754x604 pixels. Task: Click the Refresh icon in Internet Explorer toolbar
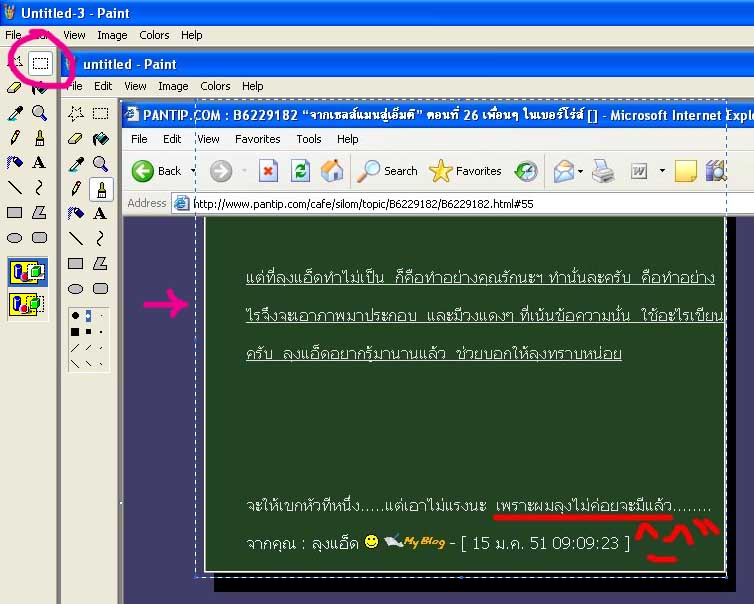point(300,171)
